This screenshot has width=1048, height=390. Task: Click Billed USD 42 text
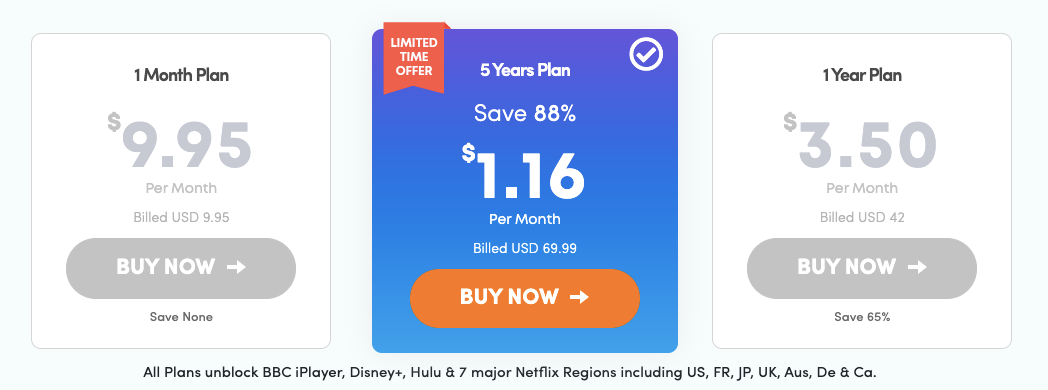pos(862,218)
